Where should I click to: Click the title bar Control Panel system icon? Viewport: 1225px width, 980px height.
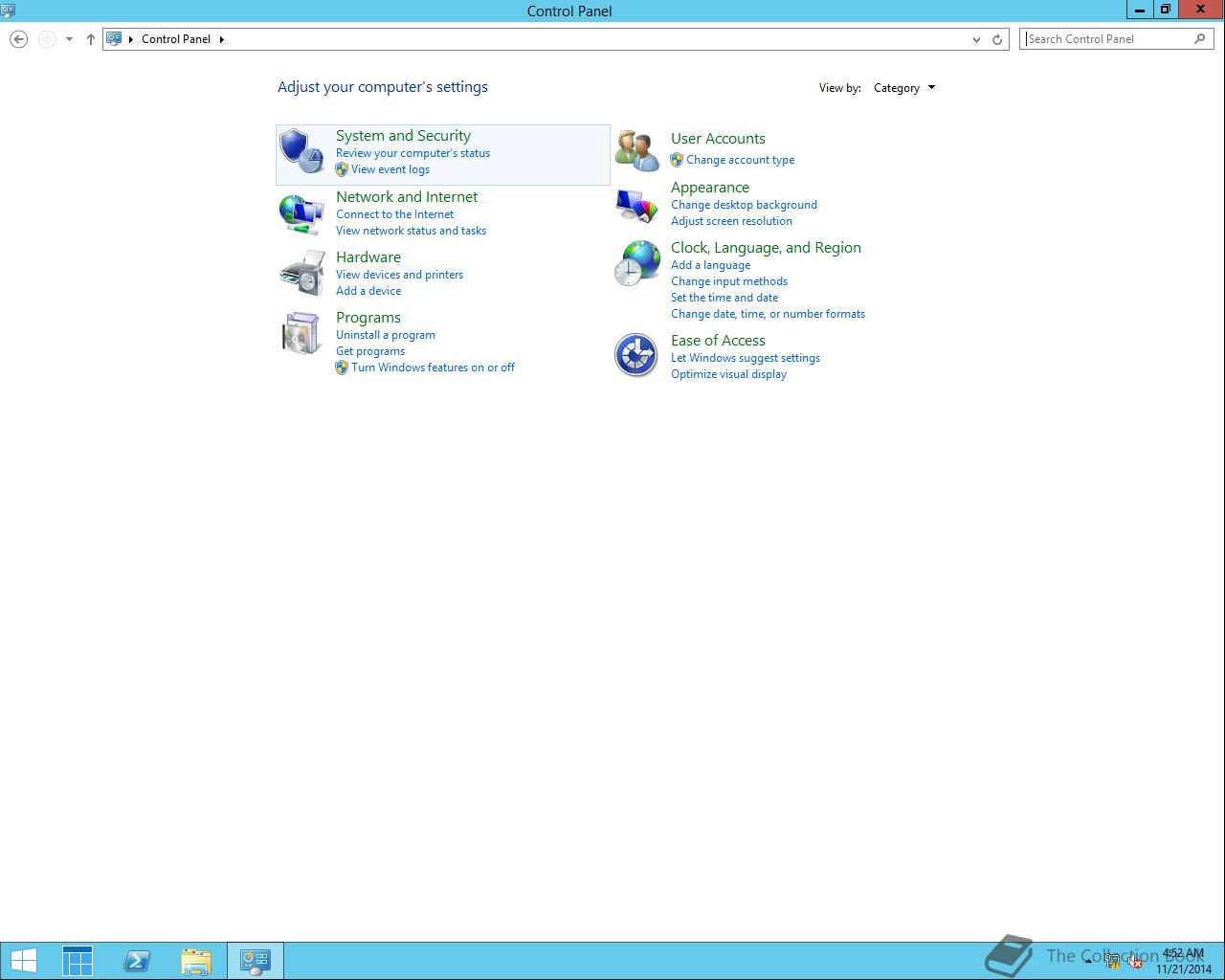(x=9, y=10)
